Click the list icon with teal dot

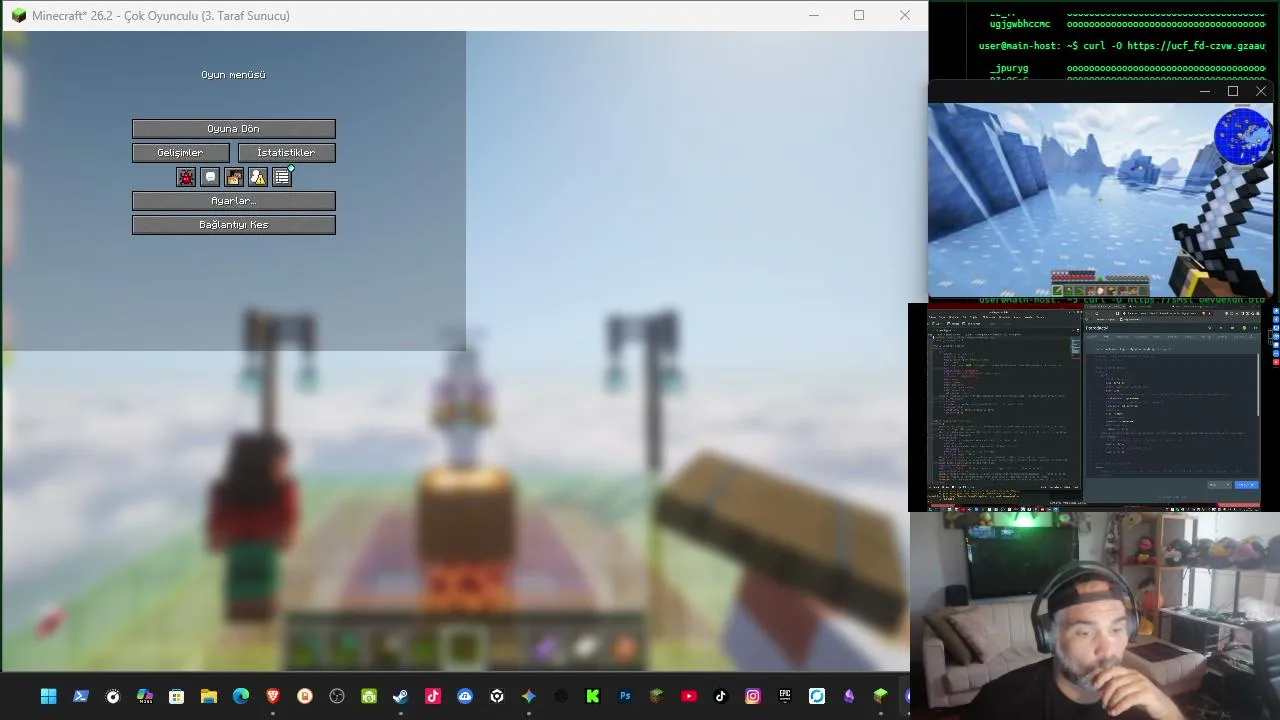pyautogui.click(x=282, y=177)
